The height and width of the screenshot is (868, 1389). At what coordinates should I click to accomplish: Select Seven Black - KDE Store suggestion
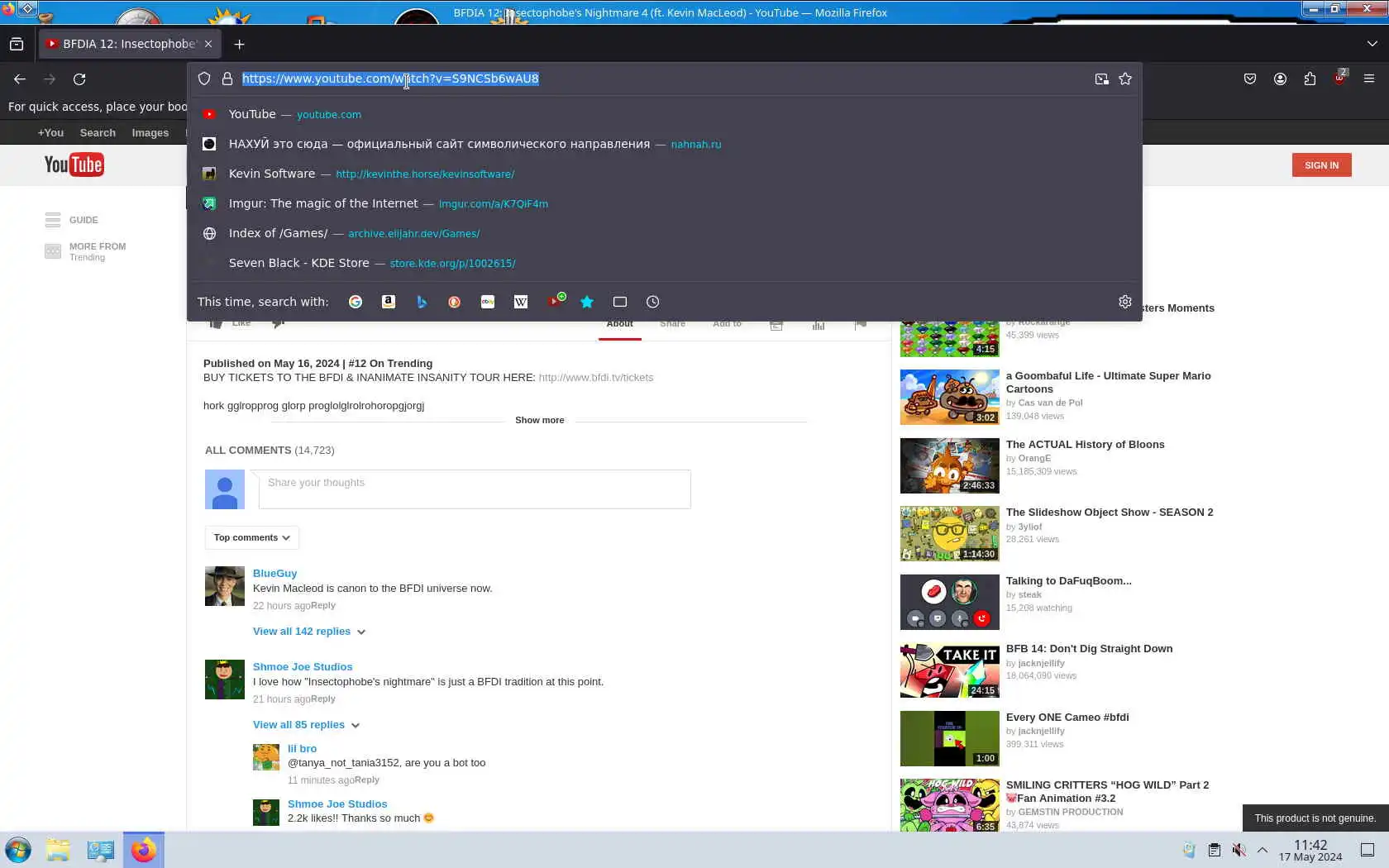point(665,263)
